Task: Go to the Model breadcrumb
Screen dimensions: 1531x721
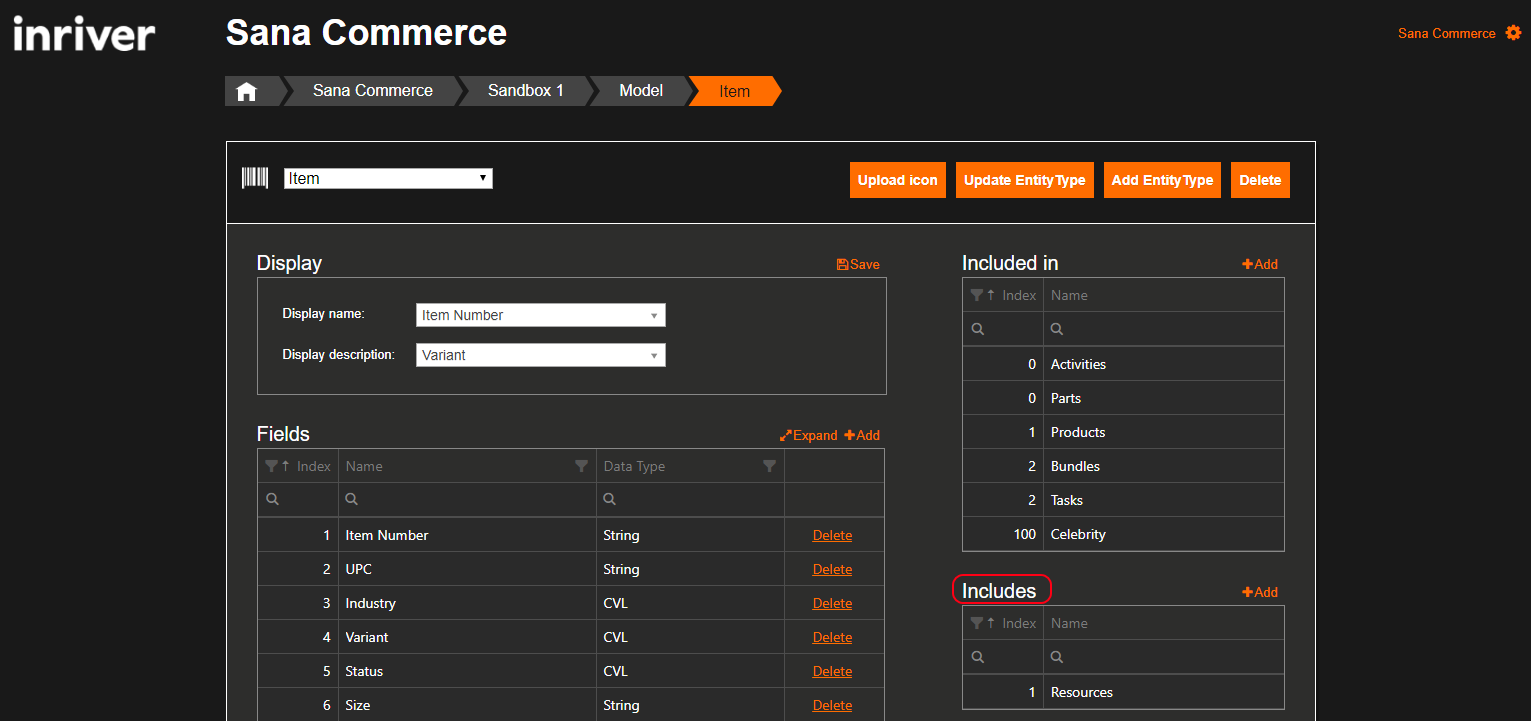Action: [641, 91]
